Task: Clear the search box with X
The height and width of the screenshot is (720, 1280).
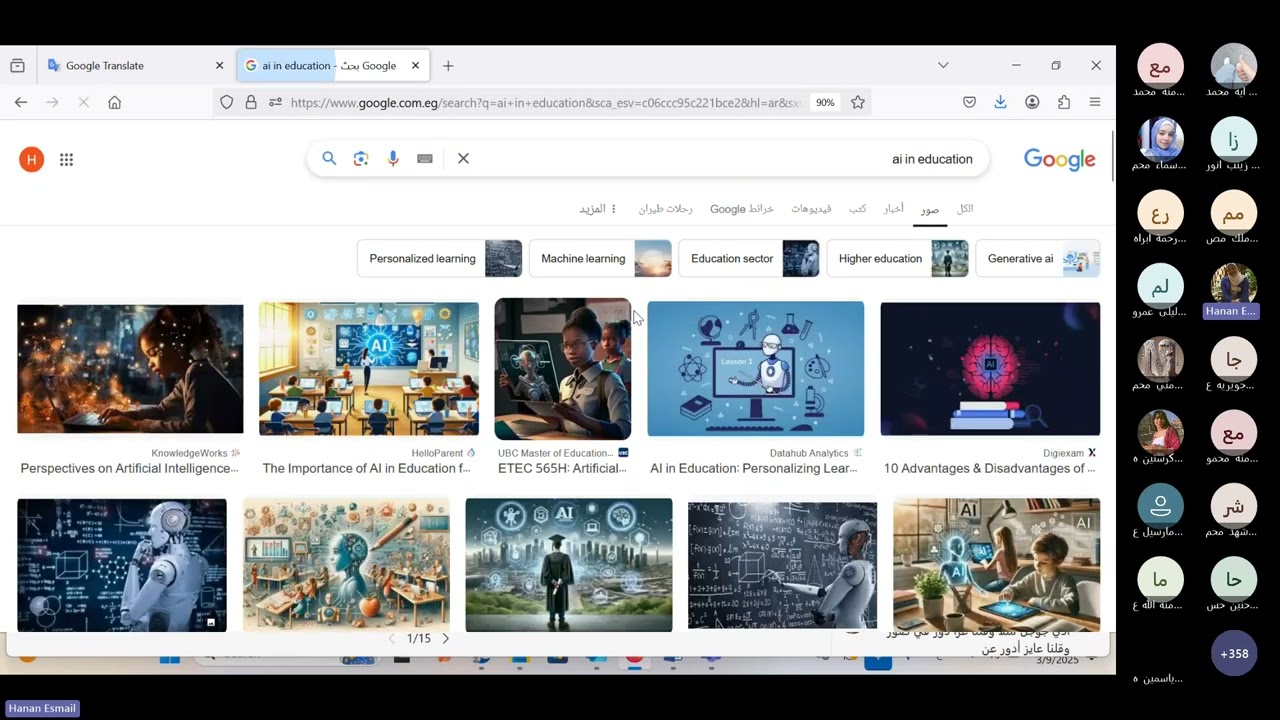Action: 463,159
